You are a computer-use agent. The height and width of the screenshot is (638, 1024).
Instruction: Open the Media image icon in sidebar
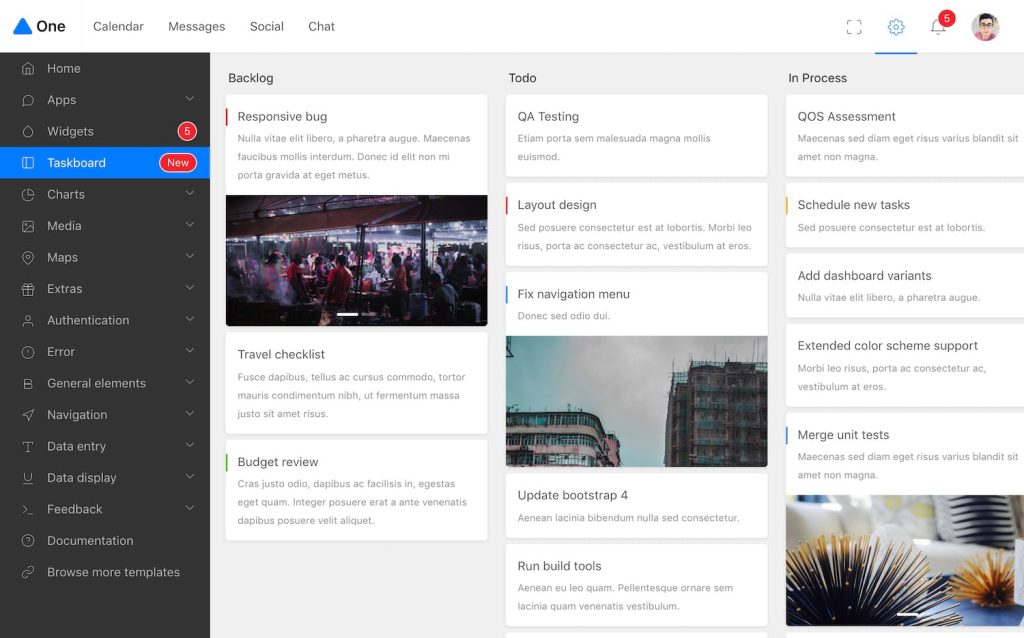coord(28,225)
